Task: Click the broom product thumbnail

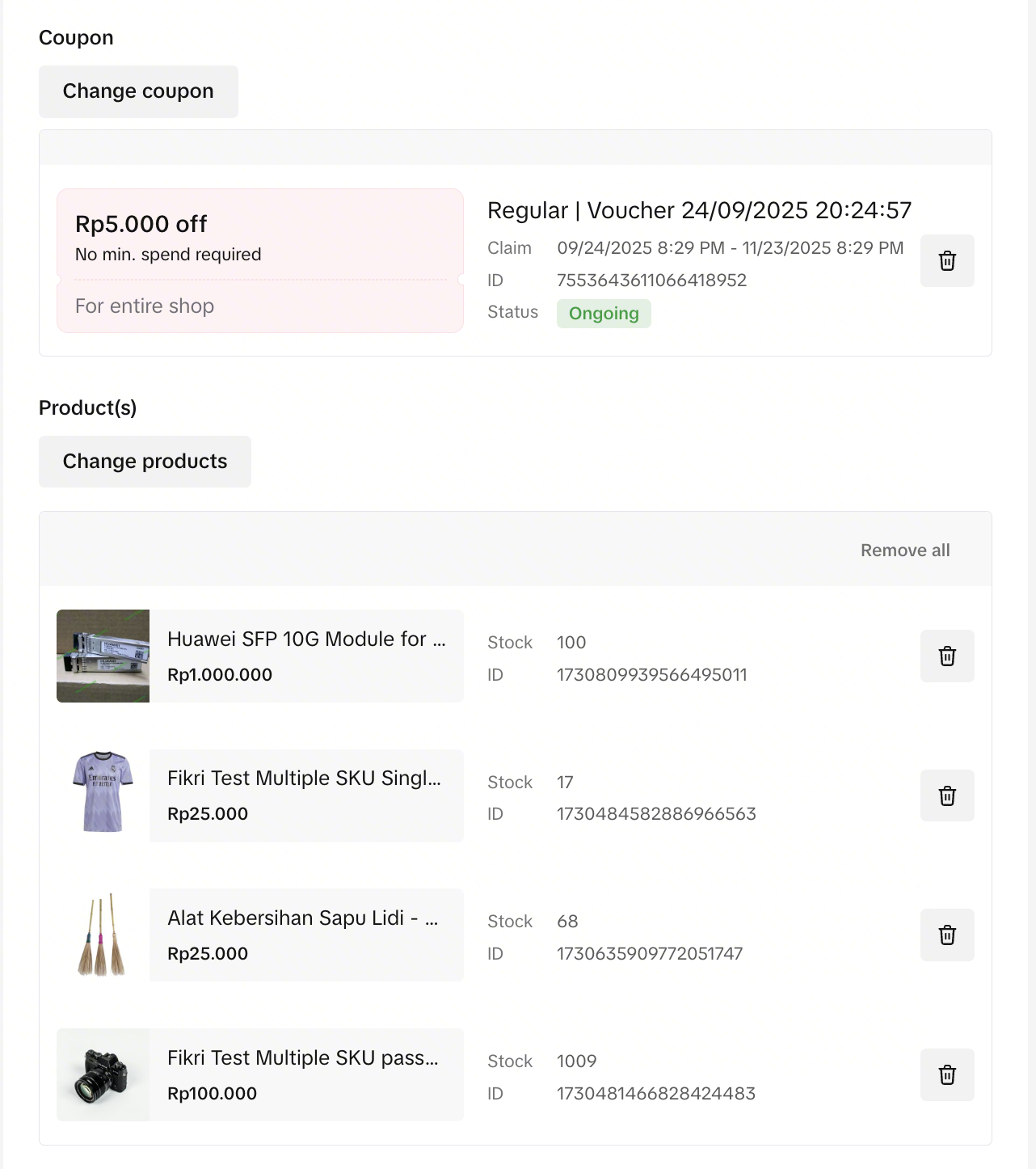Action: point(103,935)
